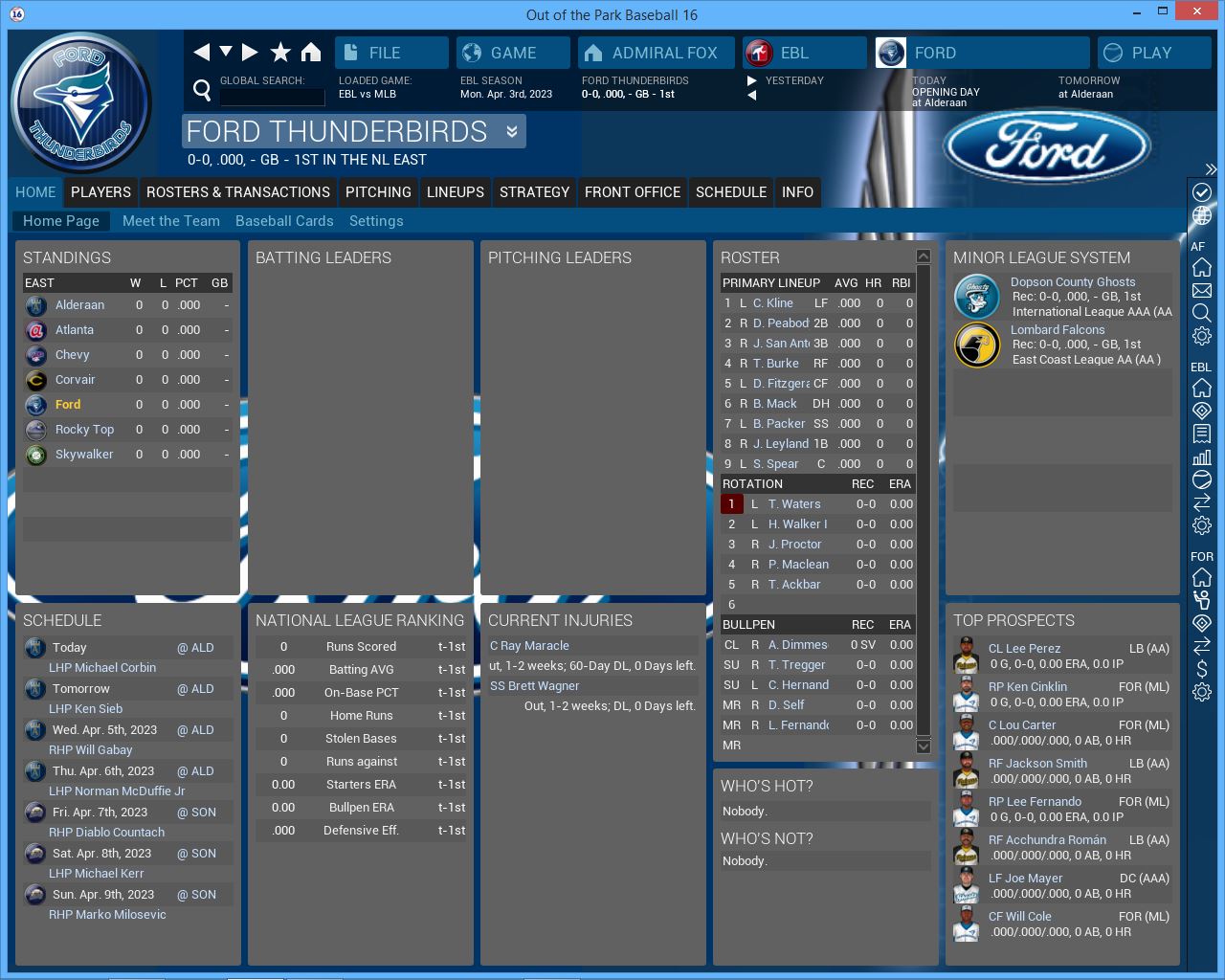Open prospect CL Lee Perez
This screenshot has width=1225, height=980.
tap(1024, 649)
